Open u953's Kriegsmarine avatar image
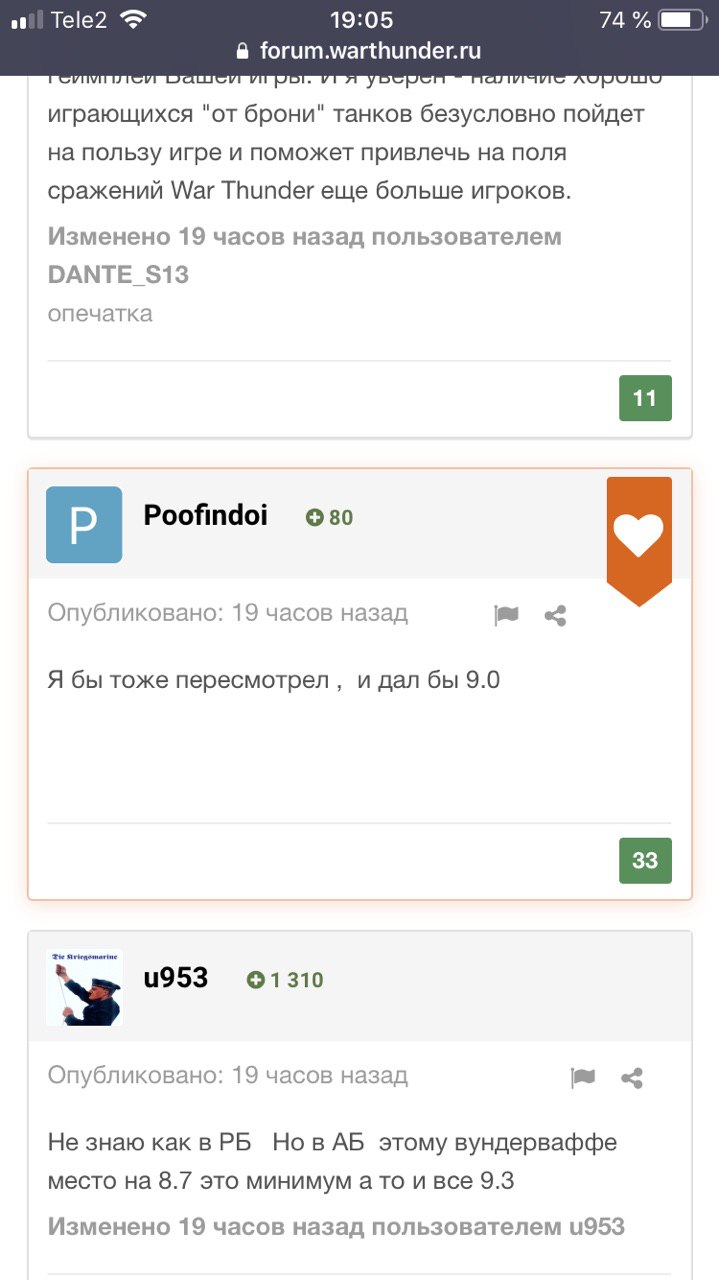The width and height of the screenshot is (719, 1280). click(84, 988)
